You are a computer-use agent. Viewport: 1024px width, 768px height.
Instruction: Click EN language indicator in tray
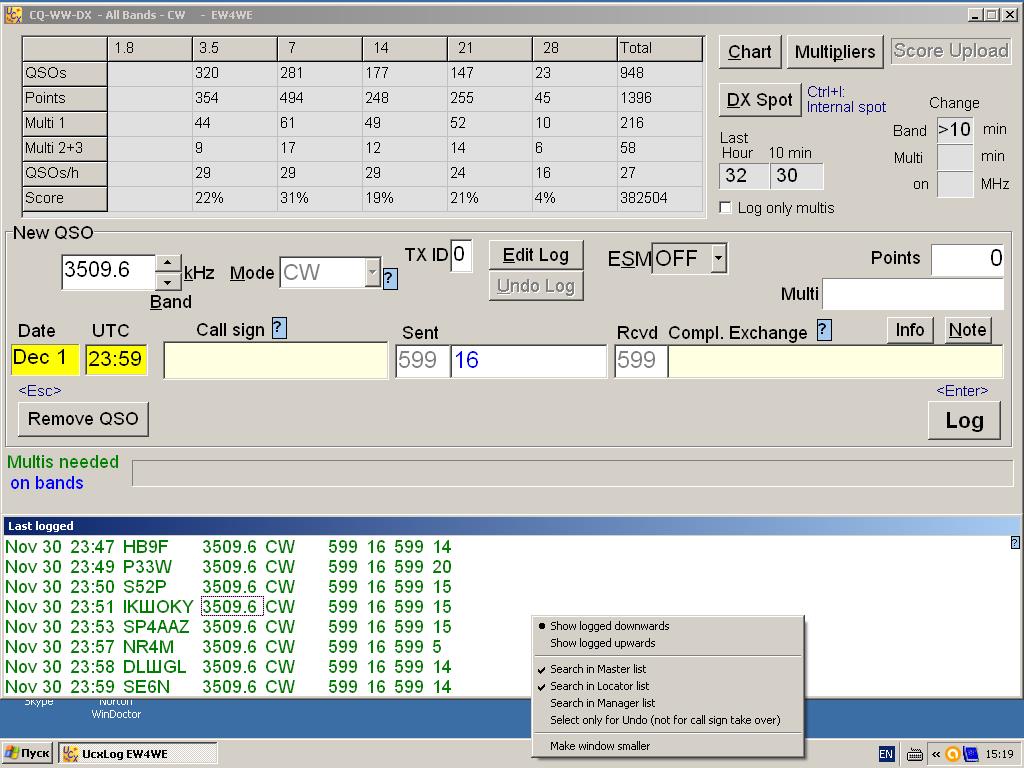pos(886,754)
